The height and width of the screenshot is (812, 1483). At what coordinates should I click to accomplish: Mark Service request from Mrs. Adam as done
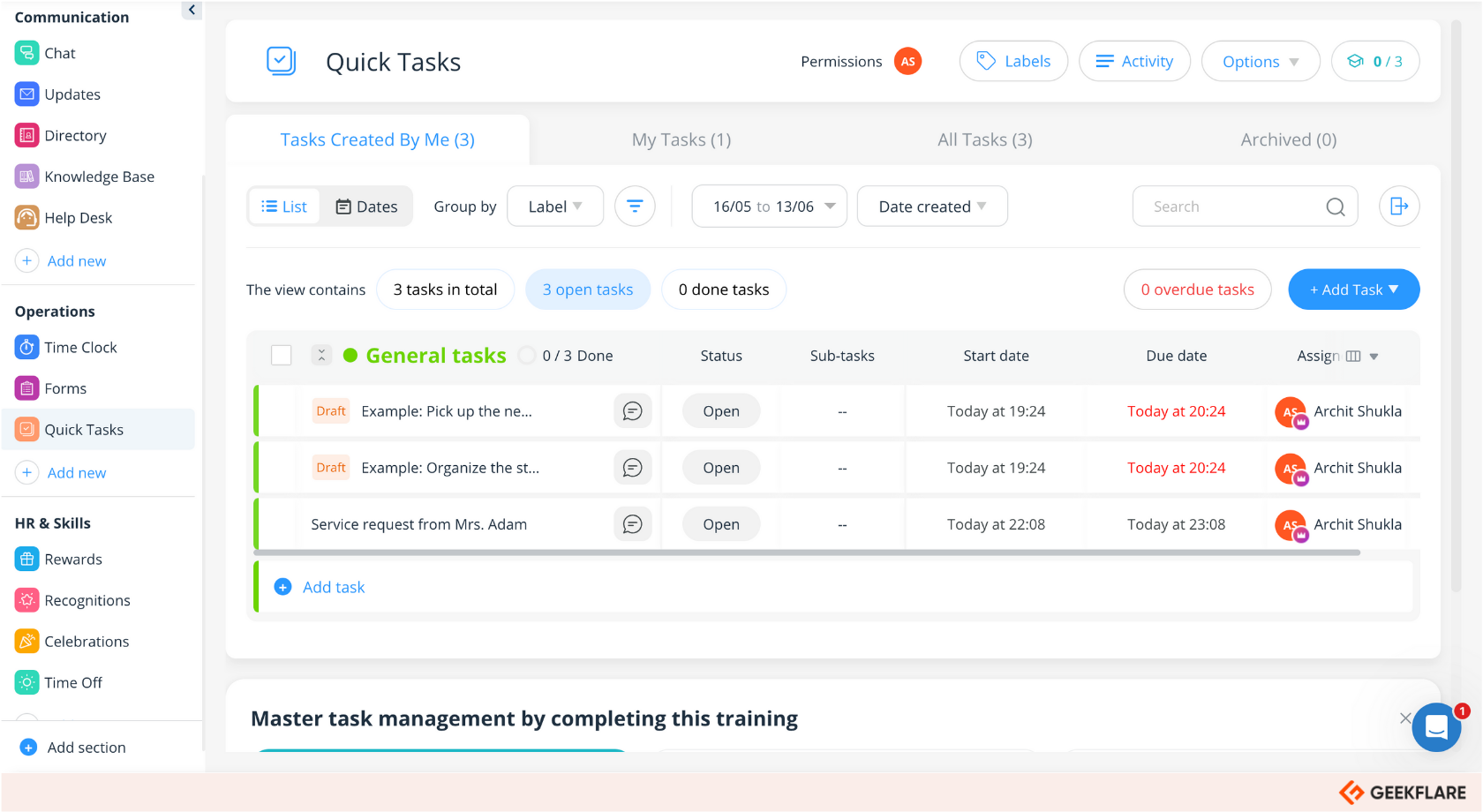coord(282,523)
